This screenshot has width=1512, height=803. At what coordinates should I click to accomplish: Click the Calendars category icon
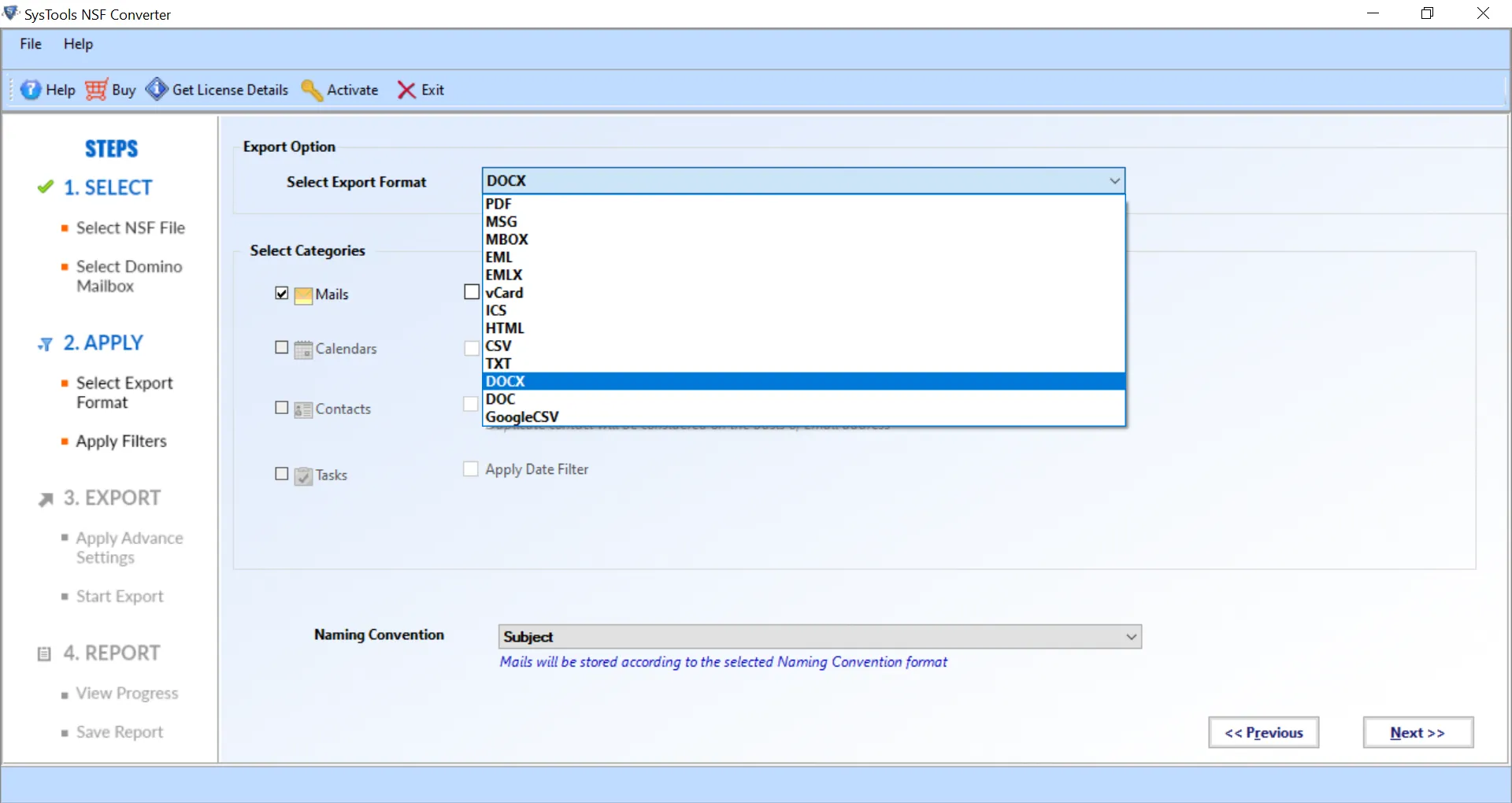tap(303, 350)
